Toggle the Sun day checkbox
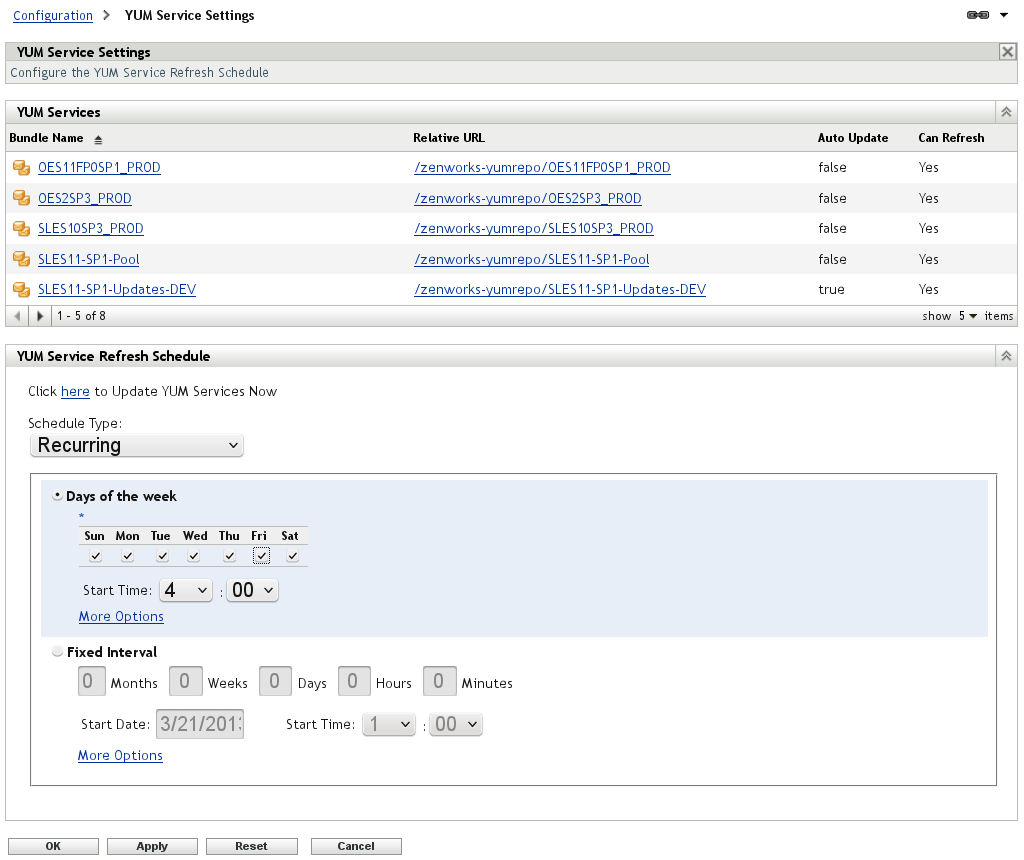The height and width of the screenshot is (860, 1024). (x=95, y=556)
